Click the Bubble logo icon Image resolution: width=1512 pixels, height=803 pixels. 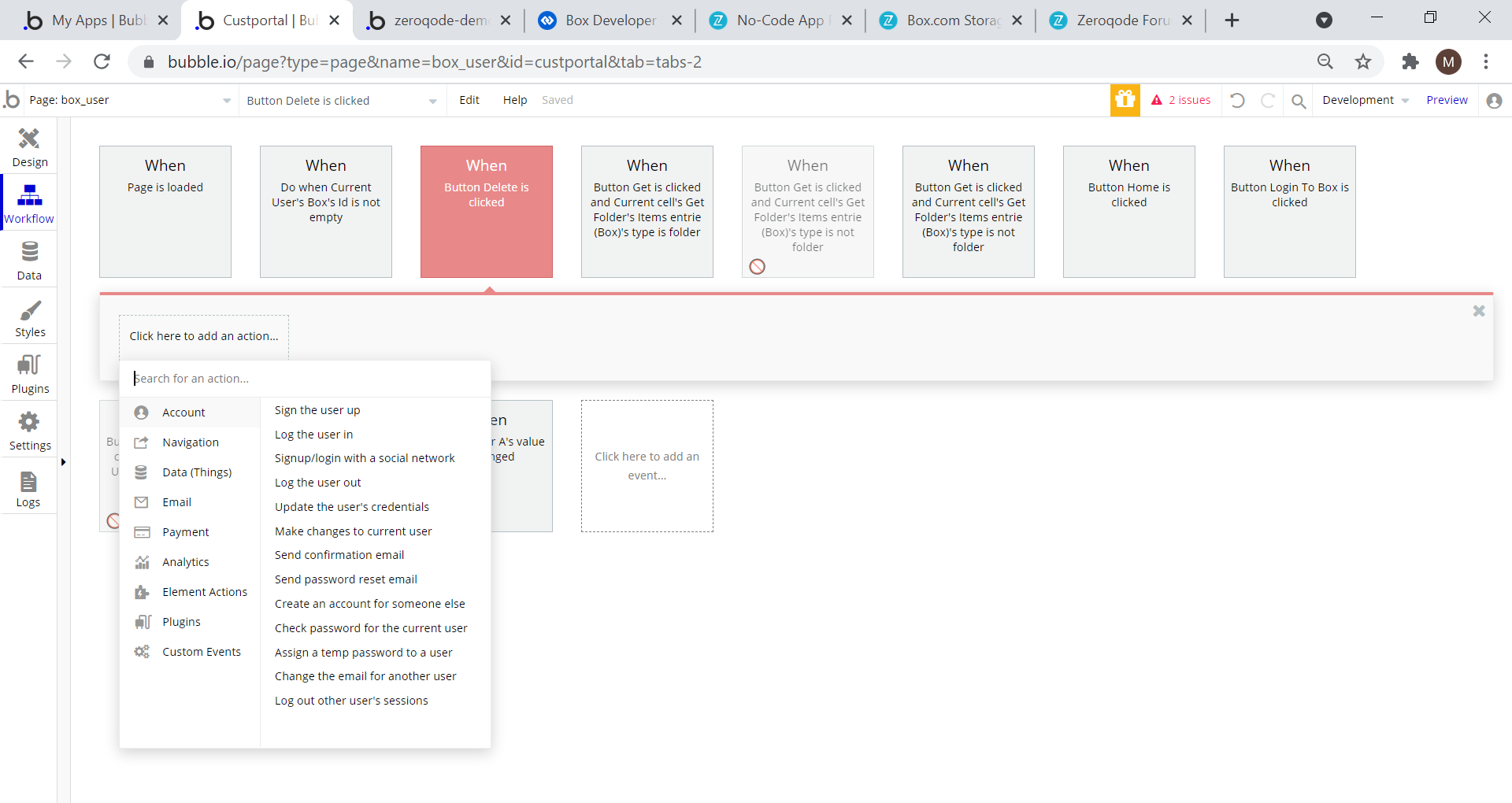tap(12, 100)
